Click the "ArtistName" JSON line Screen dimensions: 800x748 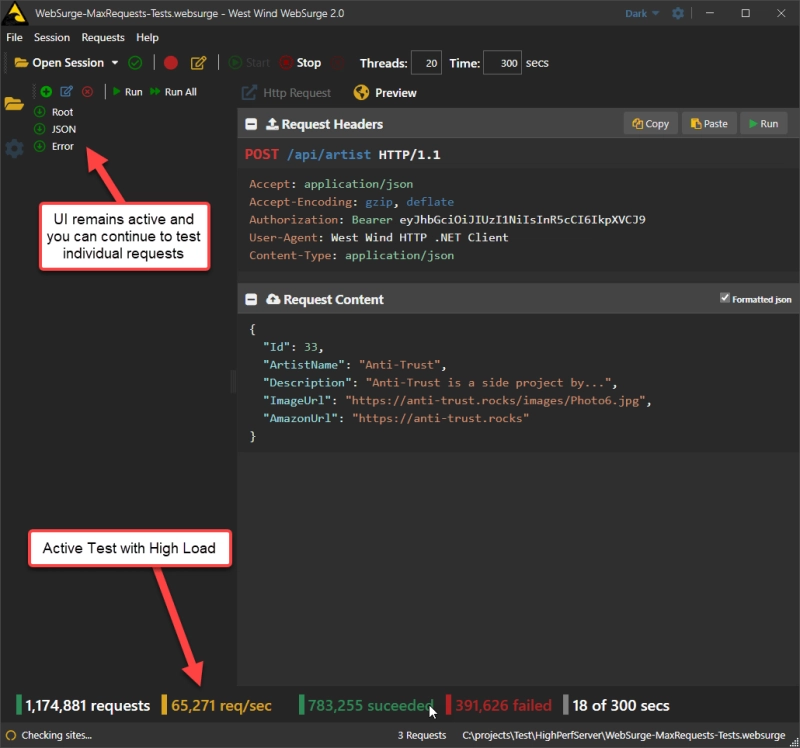[355, 365]
